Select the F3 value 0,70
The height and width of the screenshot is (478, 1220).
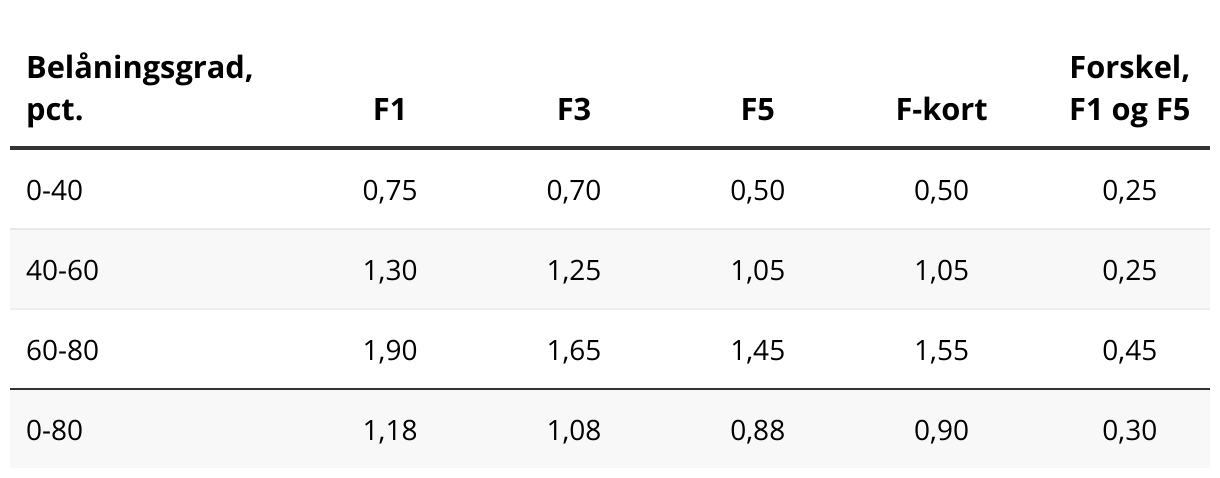pos(574,190)
